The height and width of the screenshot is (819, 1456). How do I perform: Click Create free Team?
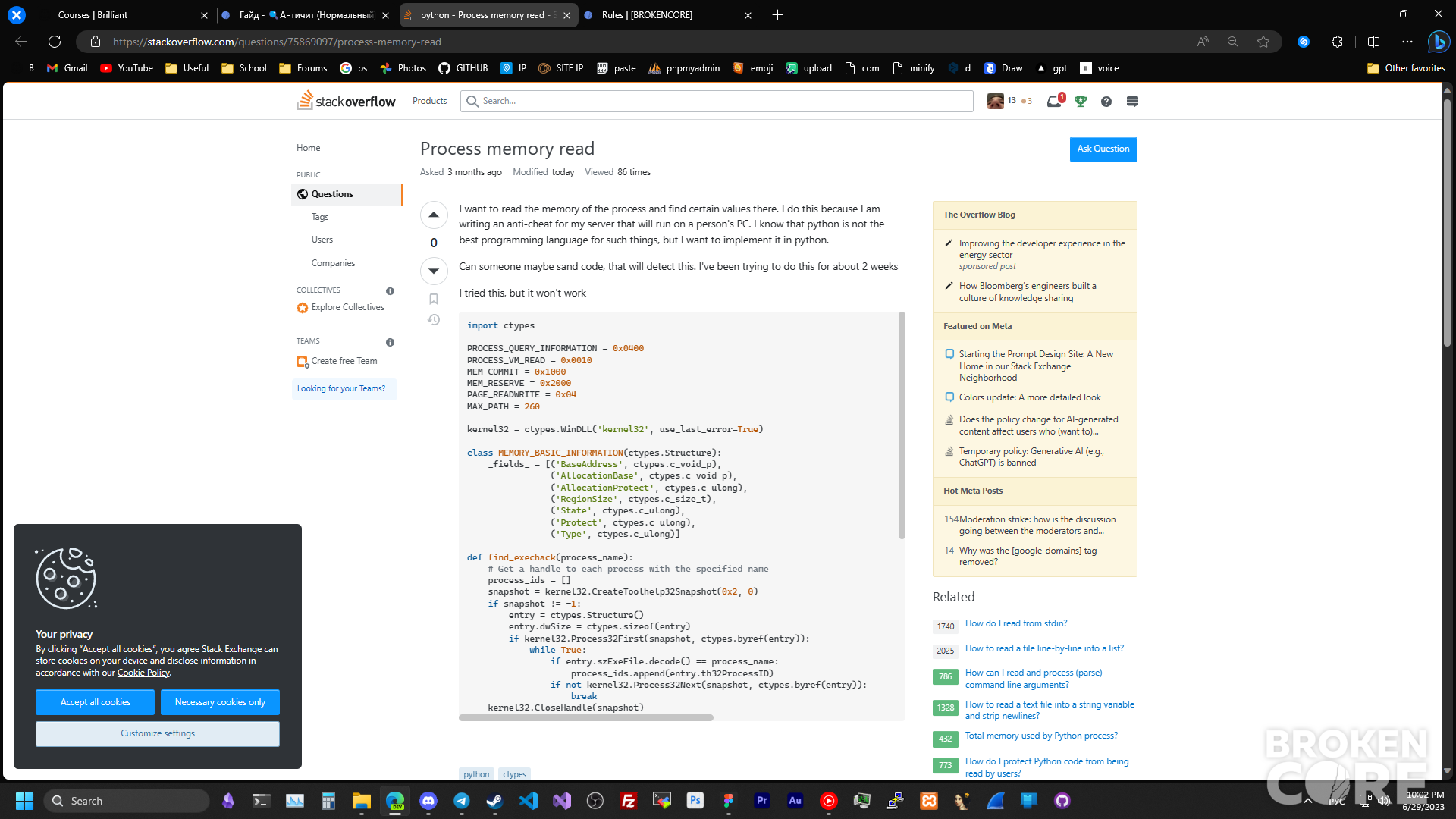(x=344, y=361)
